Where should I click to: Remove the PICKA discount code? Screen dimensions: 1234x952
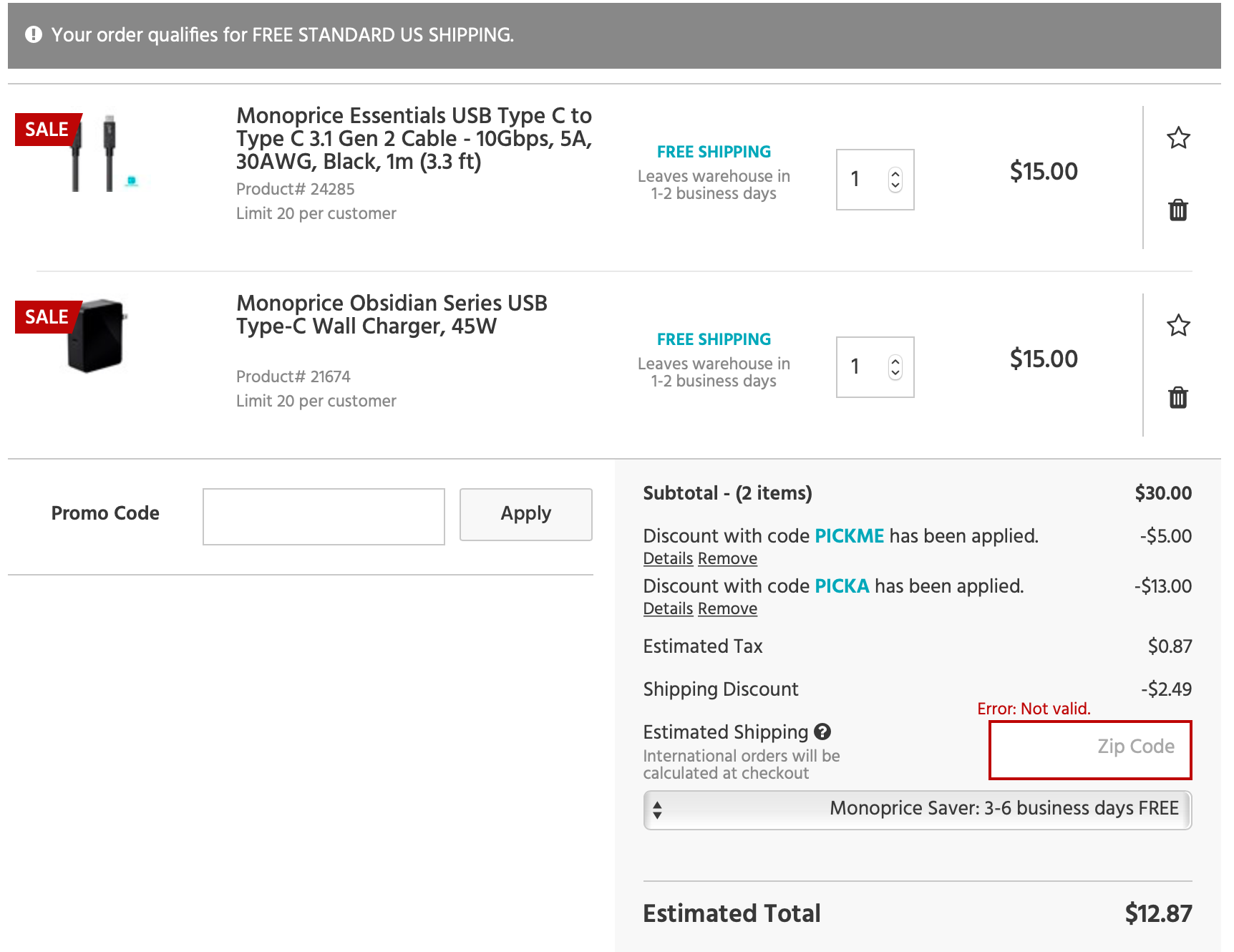coord(728,608)
